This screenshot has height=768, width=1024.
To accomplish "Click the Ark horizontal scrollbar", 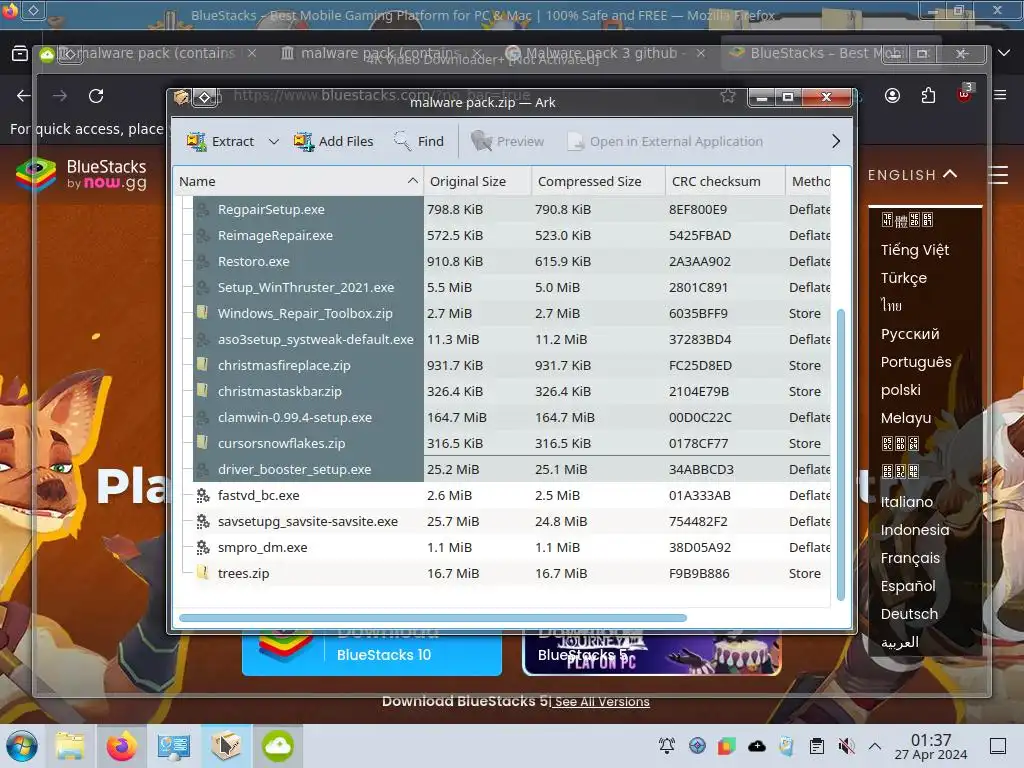I will (x=433, y=618).
